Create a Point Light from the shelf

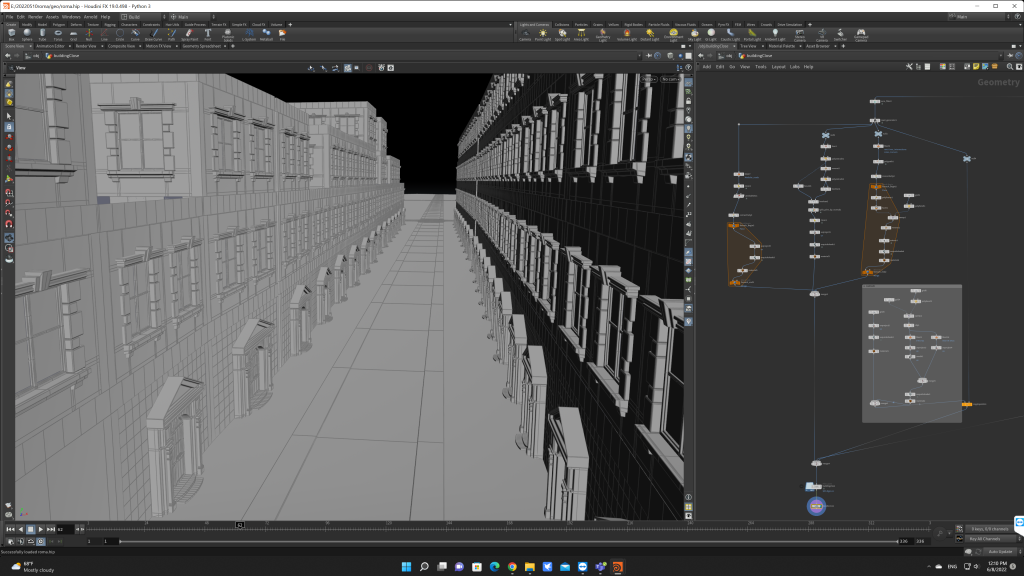tap(542, 33)
